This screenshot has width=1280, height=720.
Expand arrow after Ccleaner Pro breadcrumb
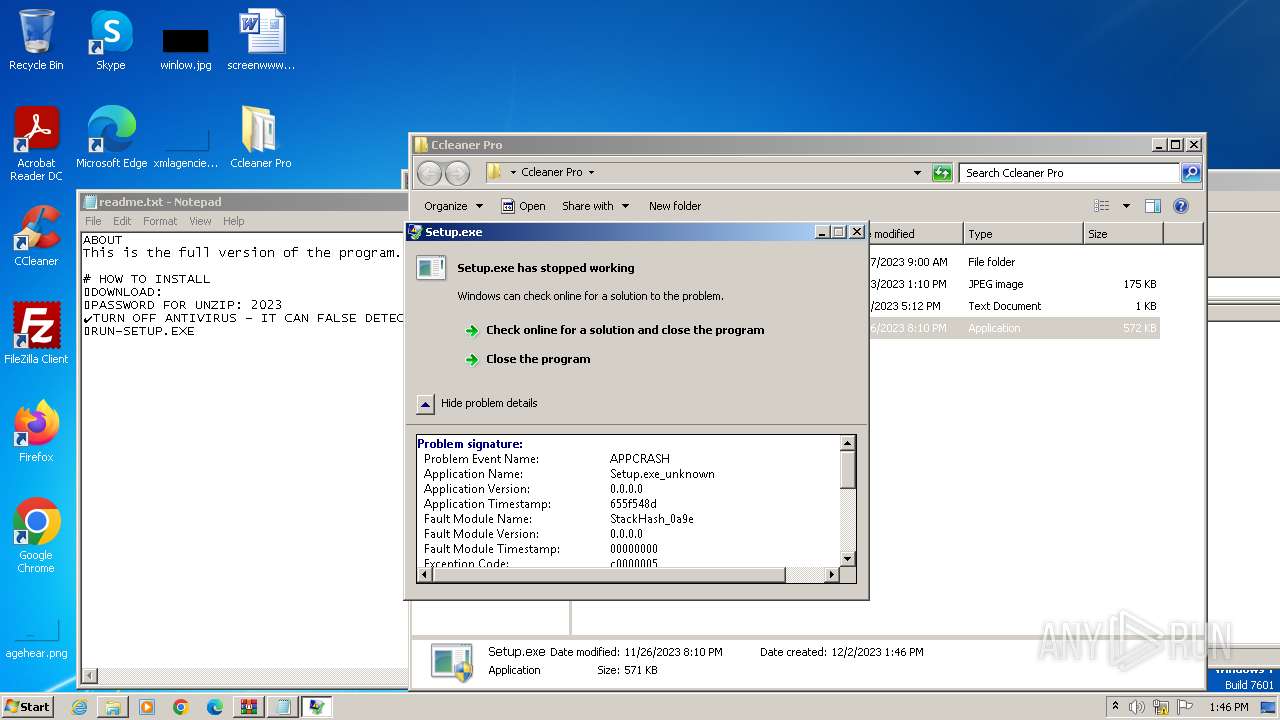591,173
